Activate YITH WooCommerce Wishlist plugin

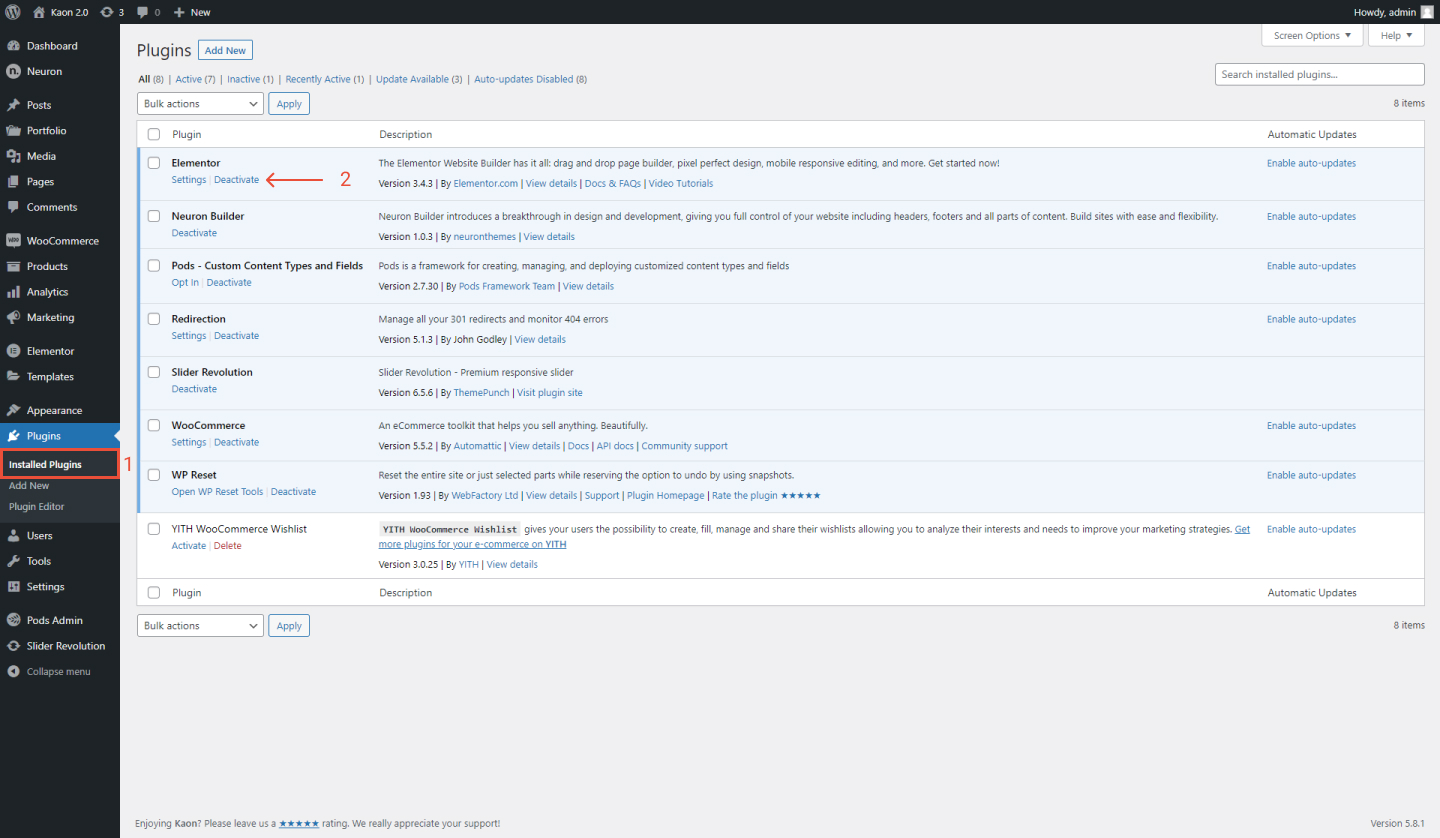pyautogui.click(x=188, y=546)
